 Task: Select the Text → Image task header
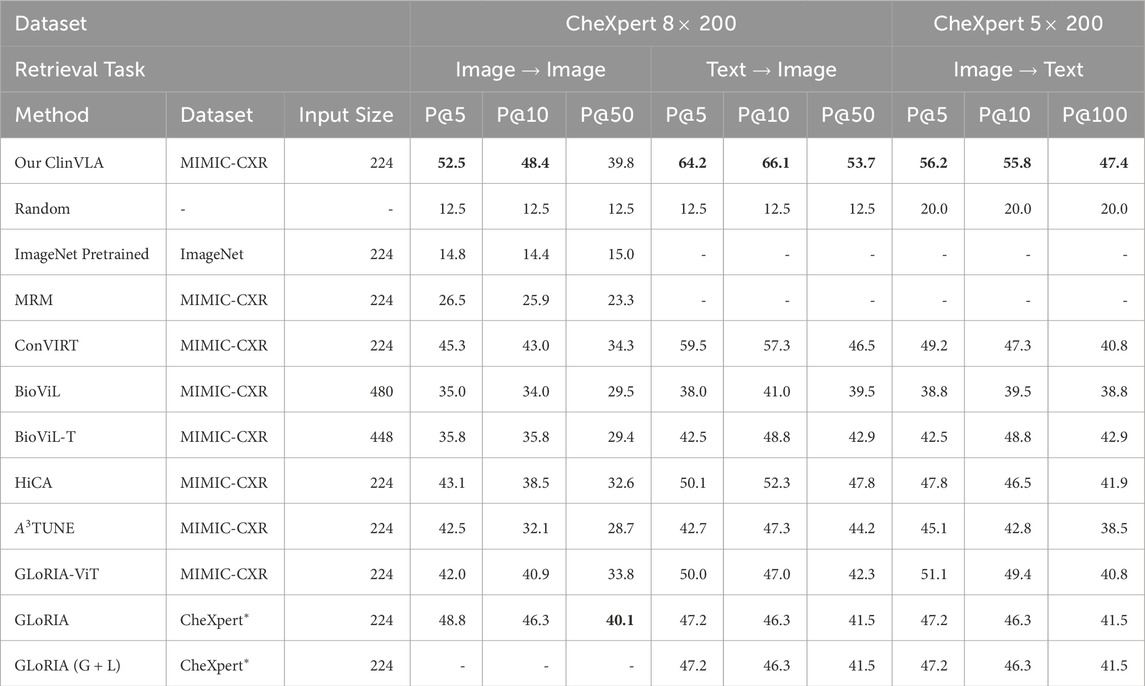(771, 69)
